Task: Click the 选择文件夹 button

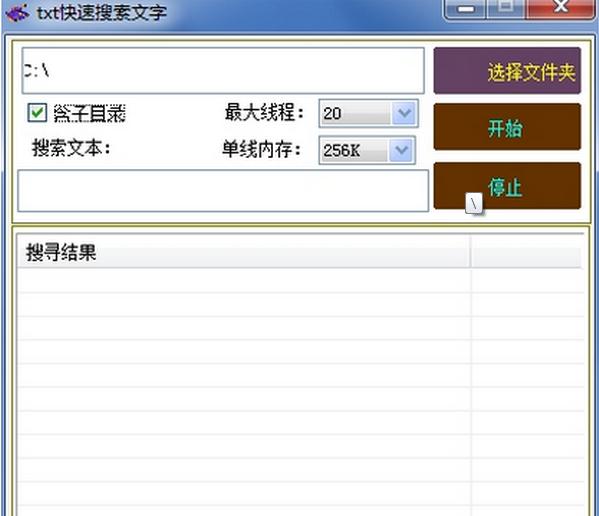Action: (507, 71)
